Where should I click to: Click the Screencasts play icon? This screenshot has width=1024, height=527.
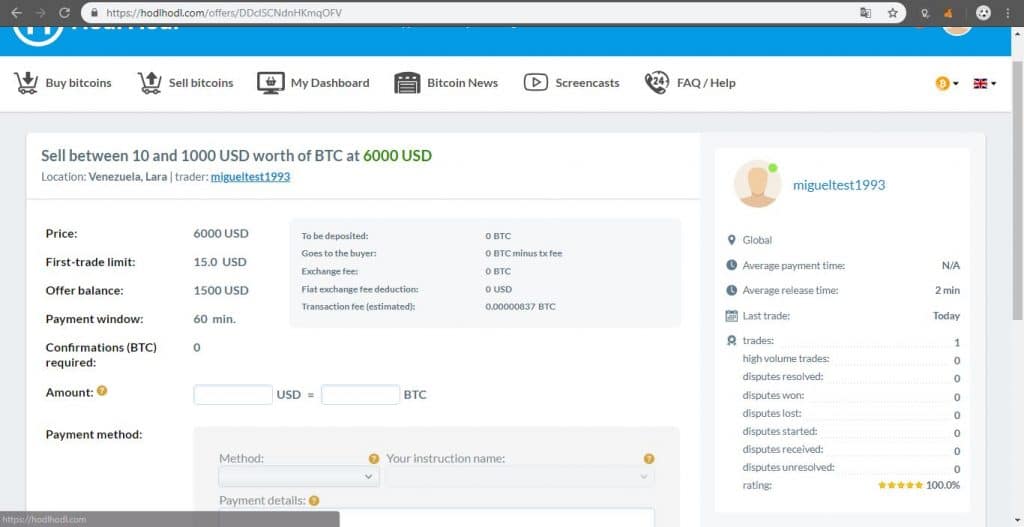click(x=536, y=83)
